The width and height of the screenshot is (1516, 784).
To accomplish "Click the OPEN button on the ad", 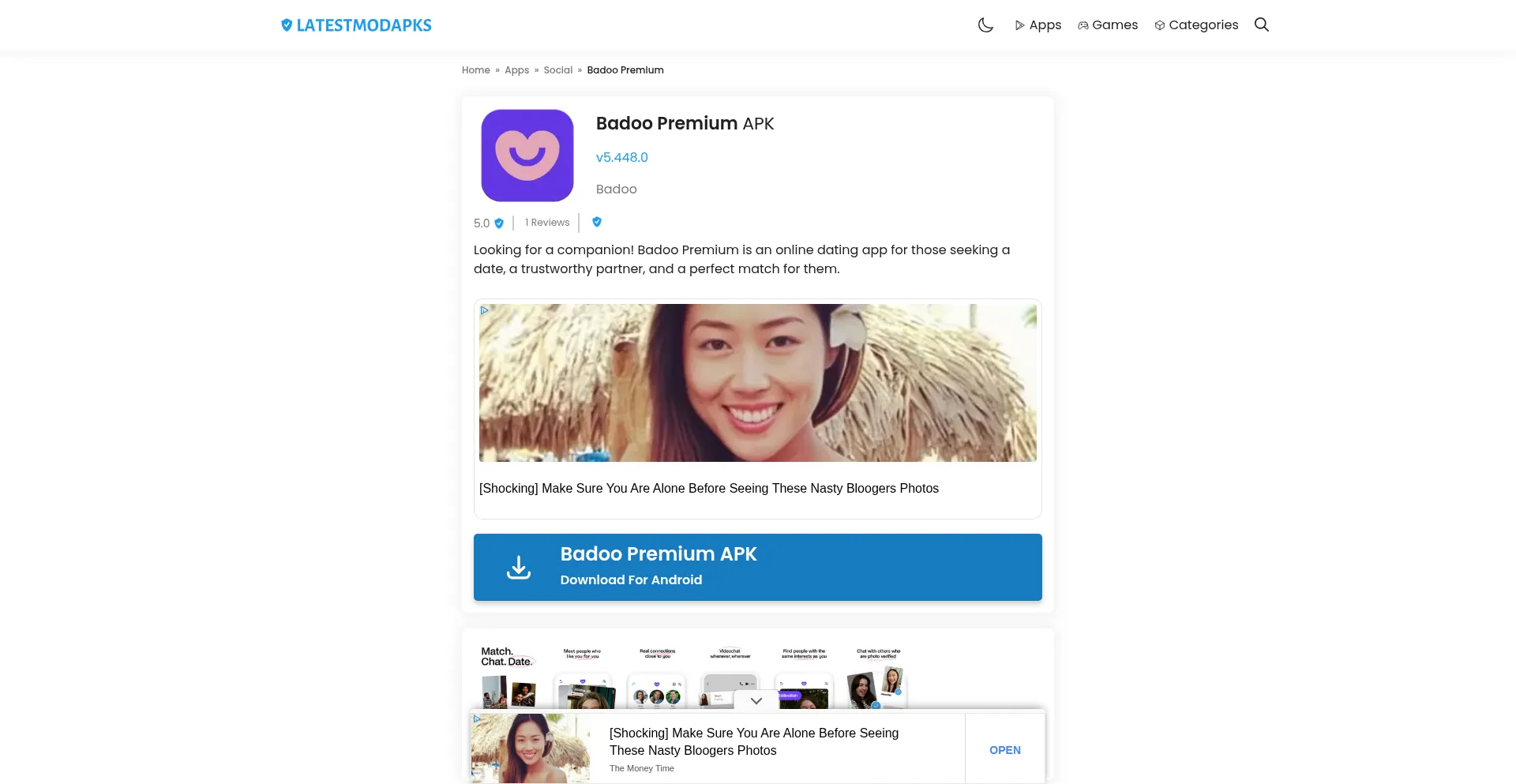I will [x=1004, y=749].
